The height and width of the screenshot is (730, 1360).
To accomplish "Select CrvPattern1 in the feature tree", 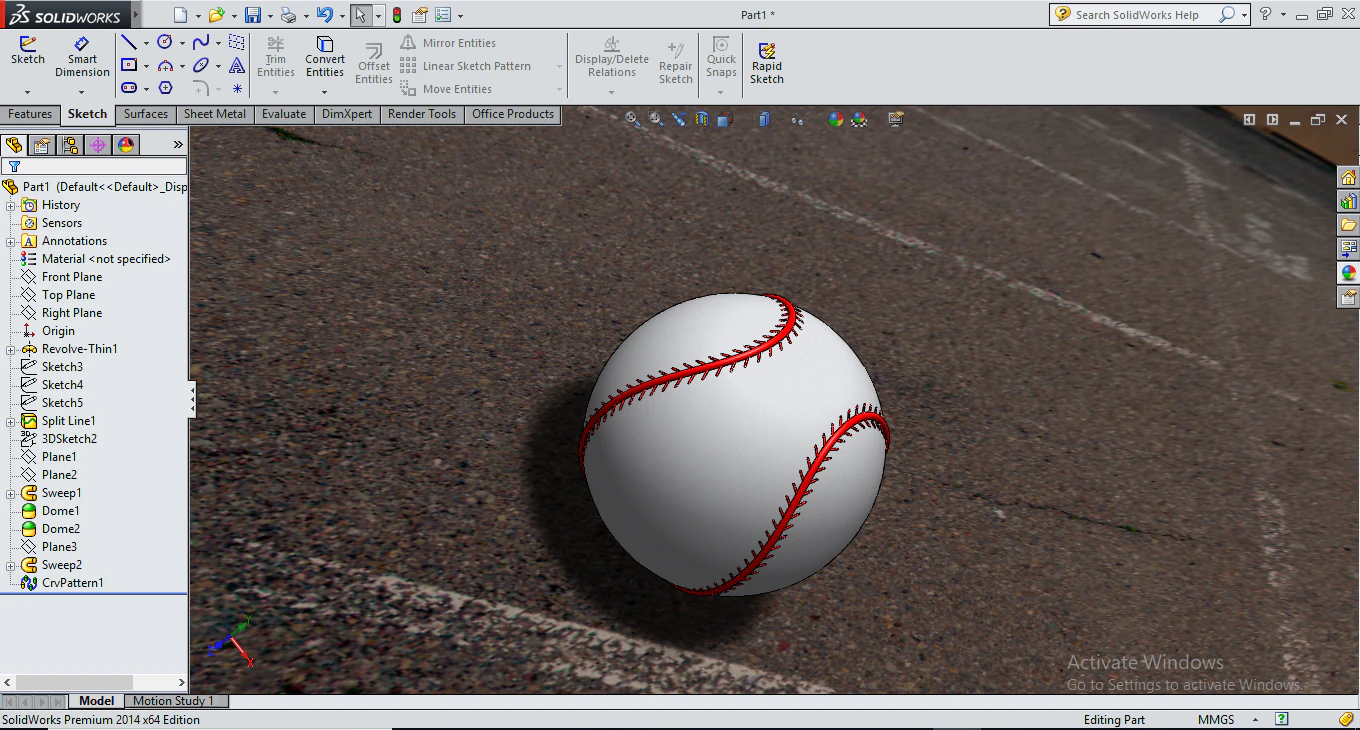I will tap(73, 583).
